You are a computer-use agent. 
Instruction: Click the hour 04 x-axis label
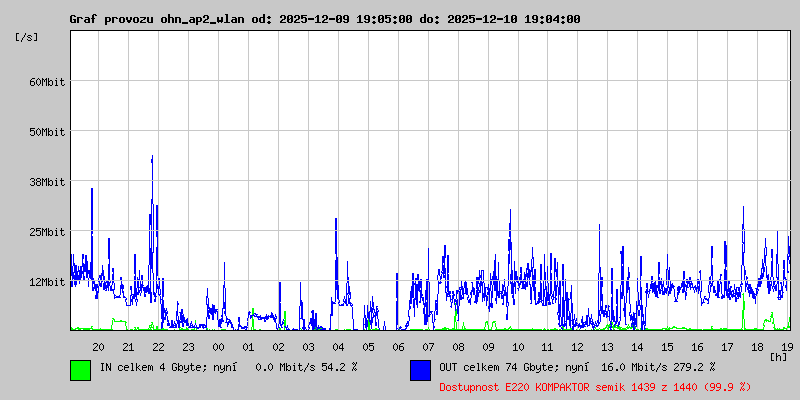(x=338, y=347)
